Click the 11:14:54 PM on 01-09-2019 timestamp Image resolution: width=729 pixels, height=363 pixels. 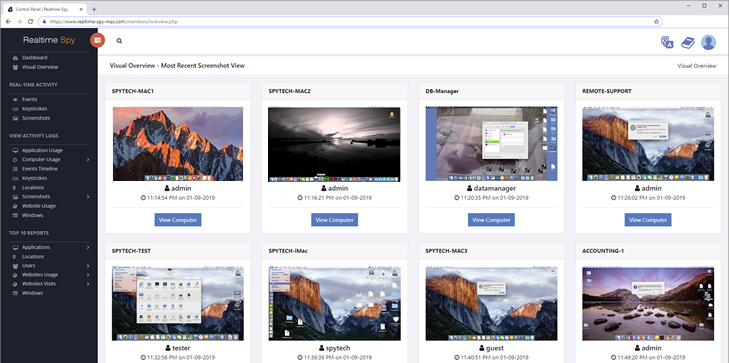pos(181,198)
